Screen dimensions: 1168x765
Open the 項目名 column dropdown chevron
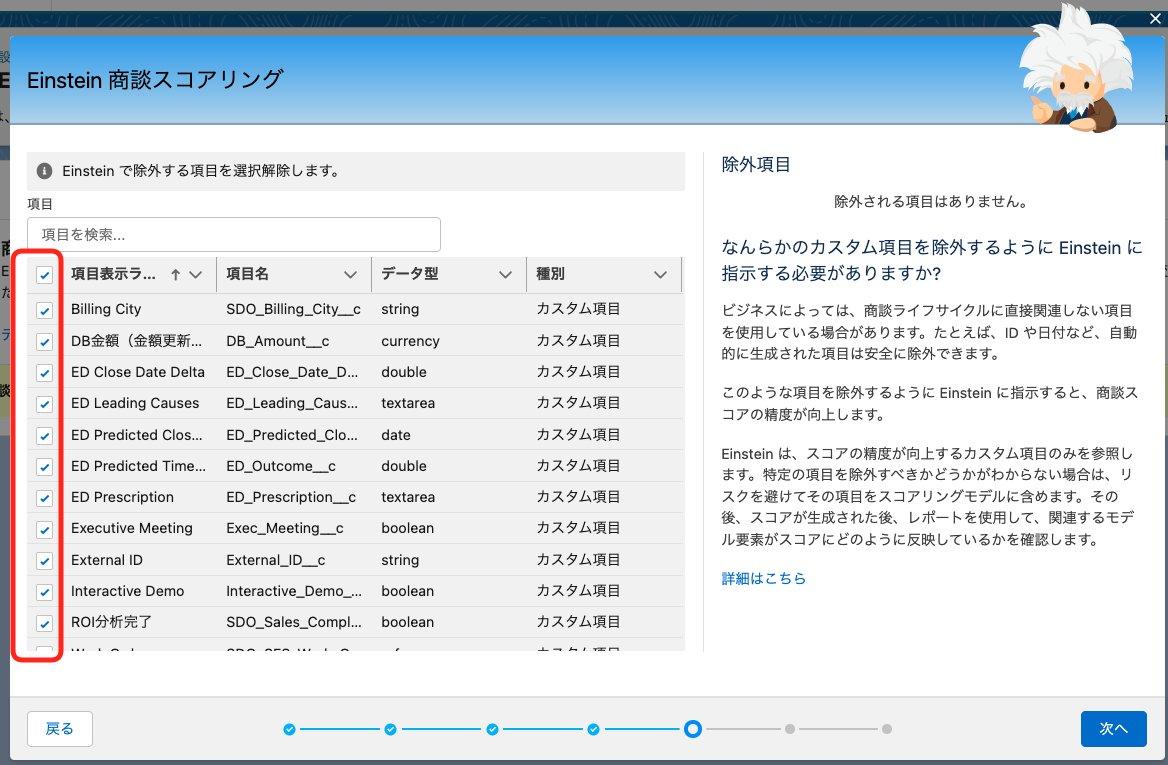click(x=350, y=274)
